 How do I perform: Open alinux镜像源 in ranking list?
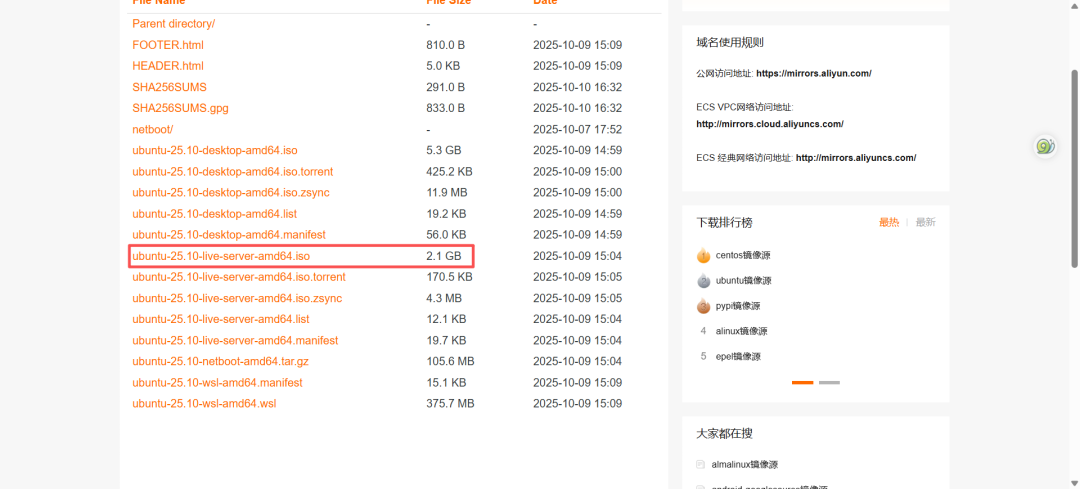click(x=741, y=331)
